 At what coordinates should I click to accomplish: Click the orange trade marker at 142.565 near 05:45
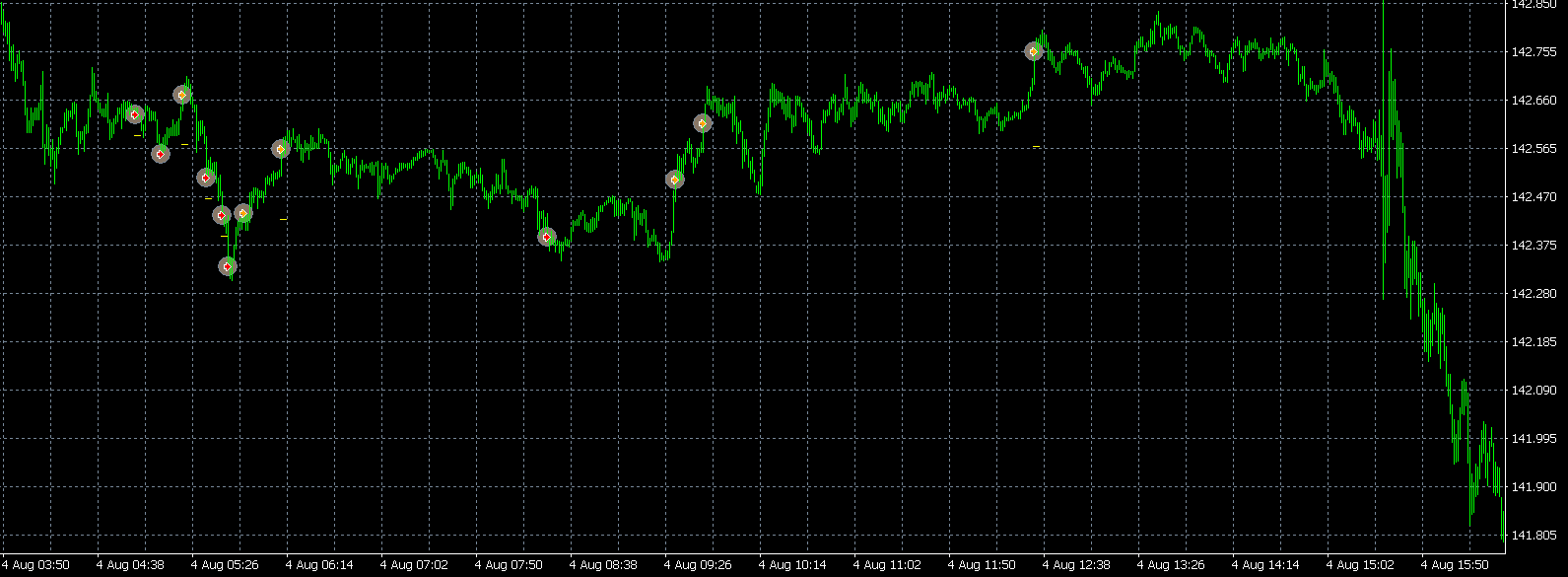coord(281,149)
